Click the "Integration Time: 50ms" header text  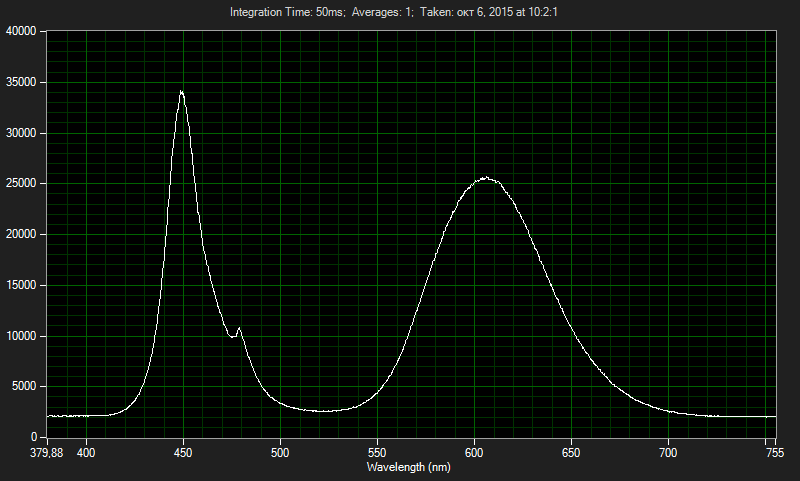click(x=287, y=12)
